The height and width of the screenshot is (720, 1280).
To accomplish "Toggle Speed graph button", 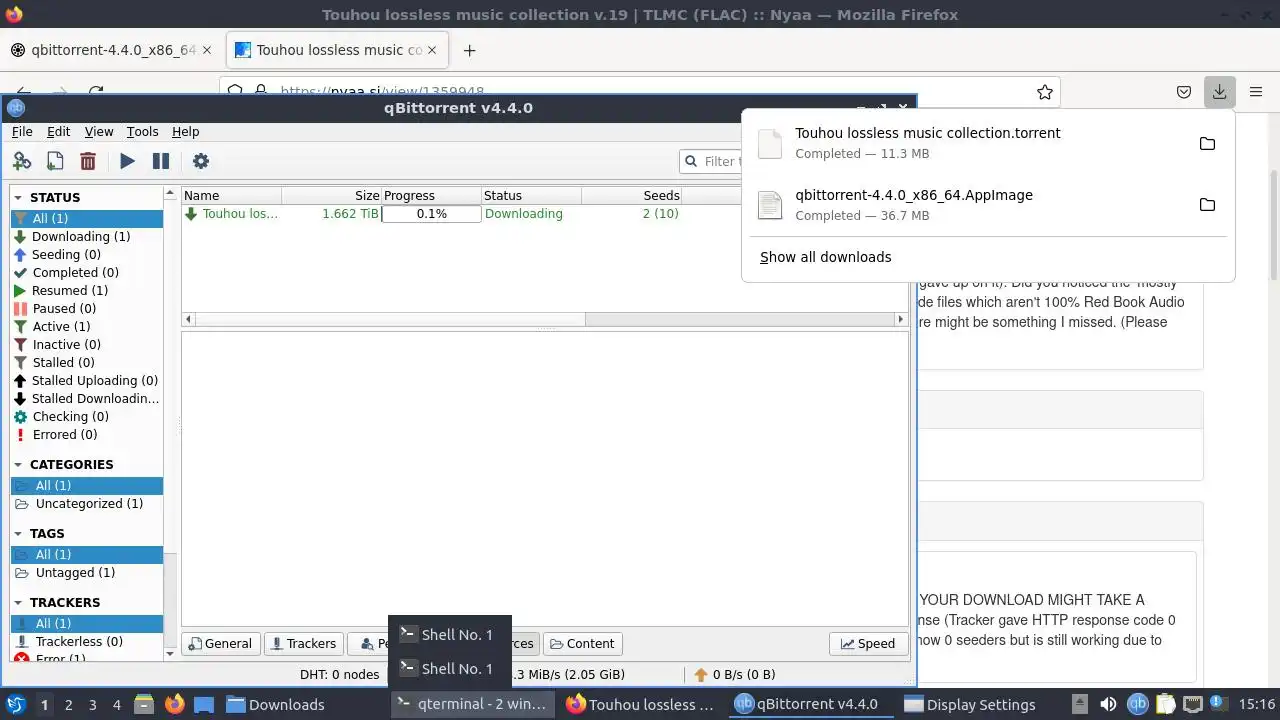I will [868, 643].
